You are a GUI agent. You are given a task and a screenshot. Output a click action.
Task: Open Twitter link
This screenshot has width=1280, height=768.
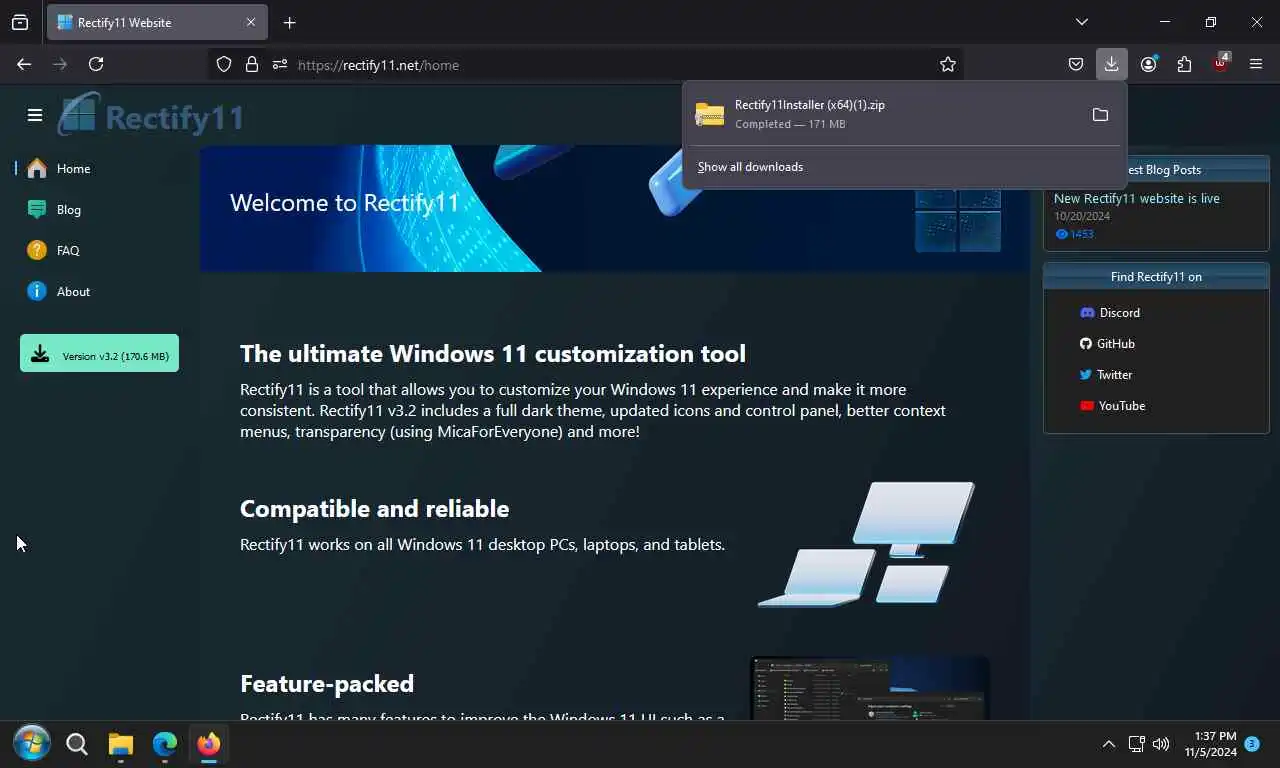click(x=1105, y=374)
